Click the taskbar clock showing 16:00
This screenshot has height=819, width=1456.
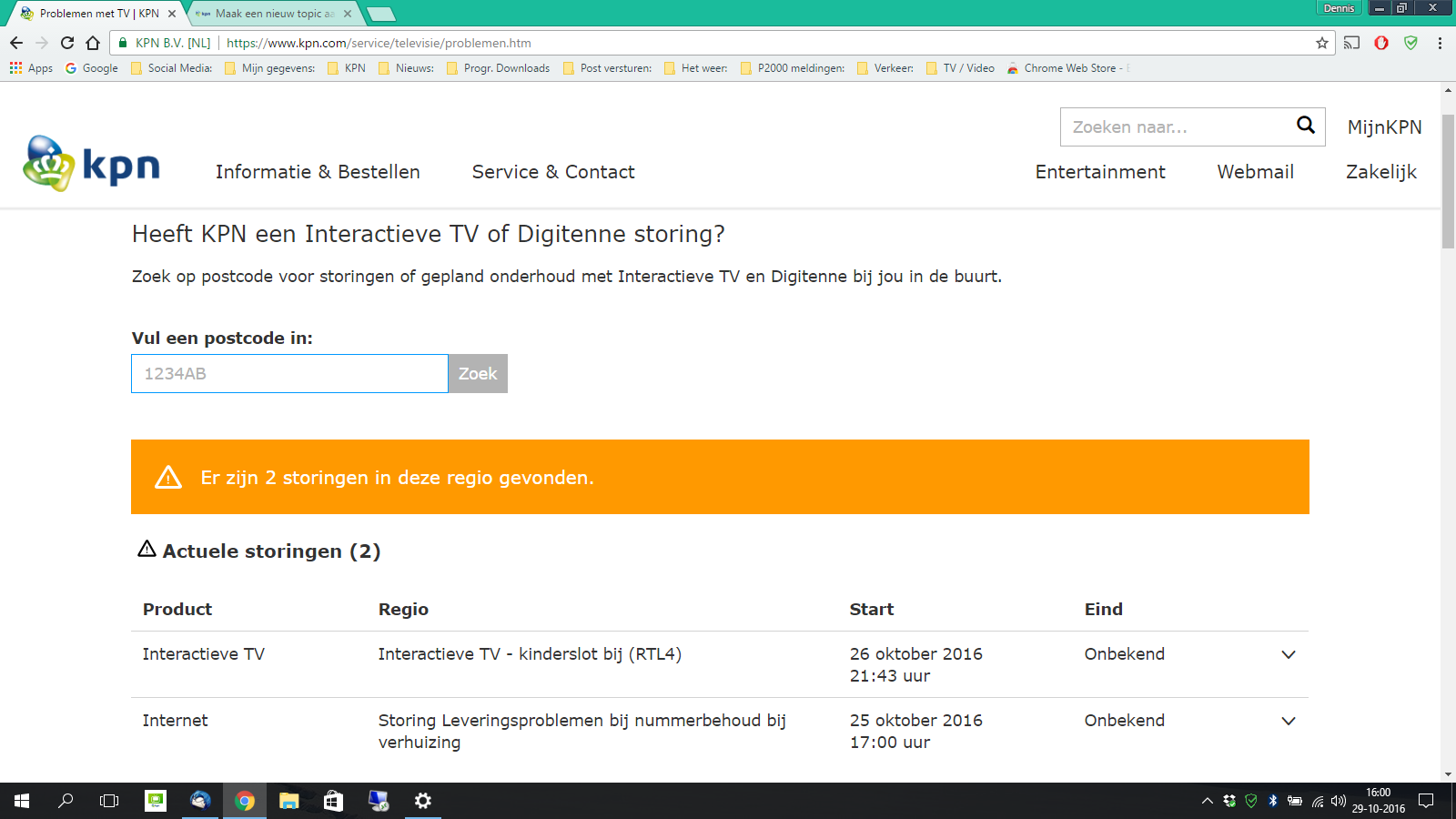(1379, 801)
